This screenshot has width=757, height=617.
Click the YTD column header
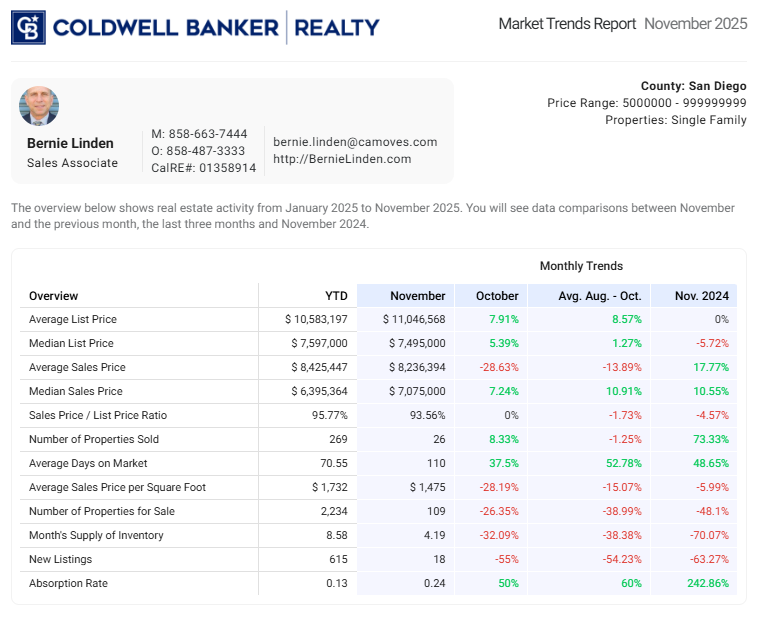point(336,296)
